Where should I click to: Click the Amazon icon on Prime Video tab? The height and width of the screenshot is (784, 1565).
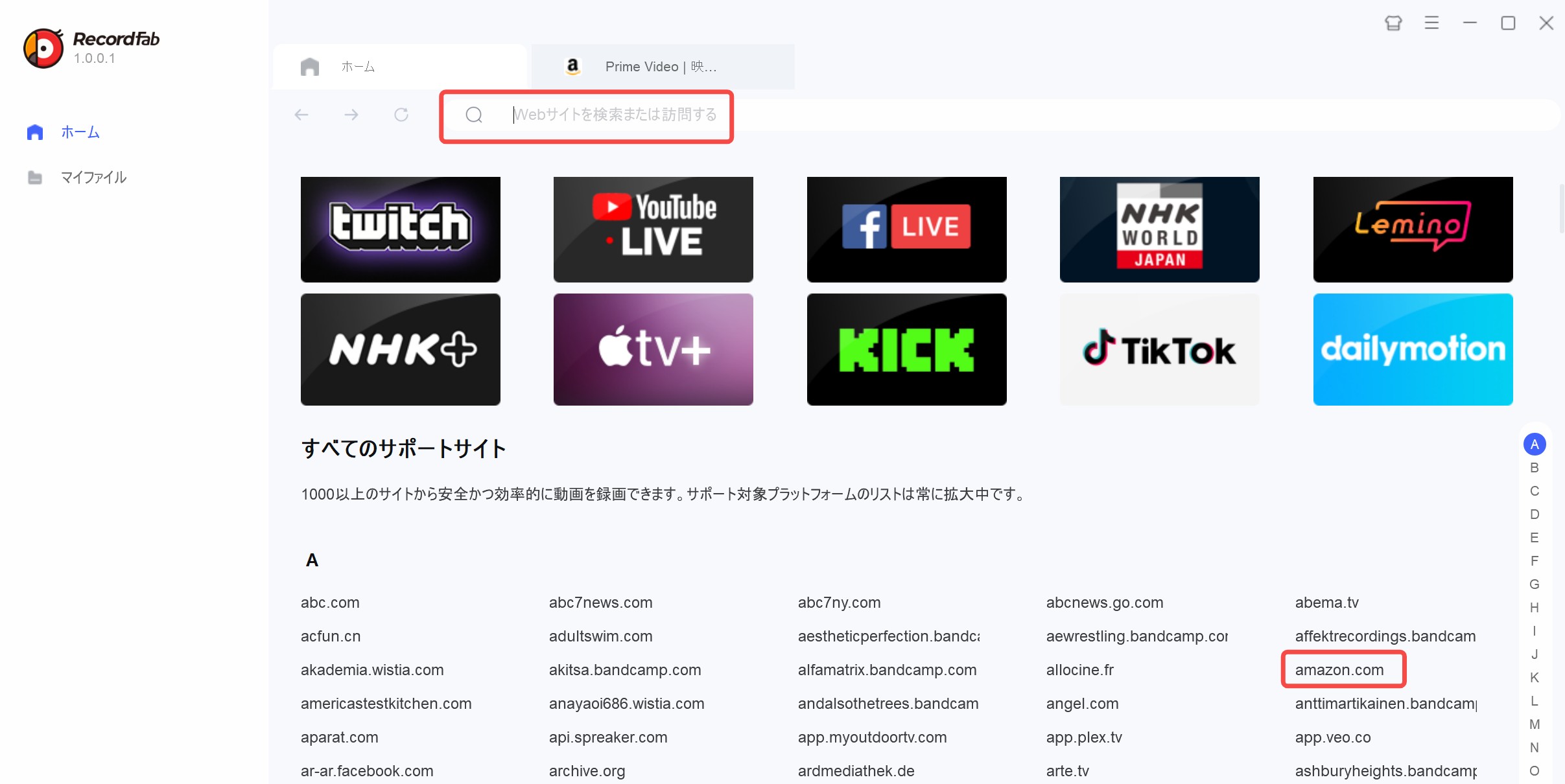572,66
